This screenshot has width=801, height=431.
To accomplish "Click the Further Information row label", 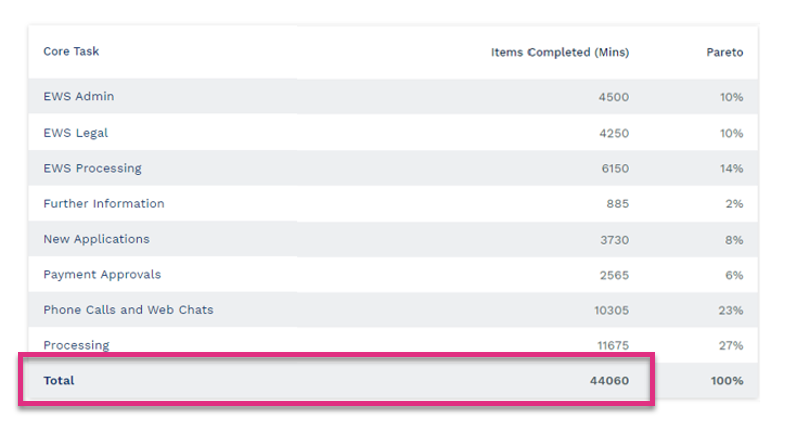I will pos(104,204).
